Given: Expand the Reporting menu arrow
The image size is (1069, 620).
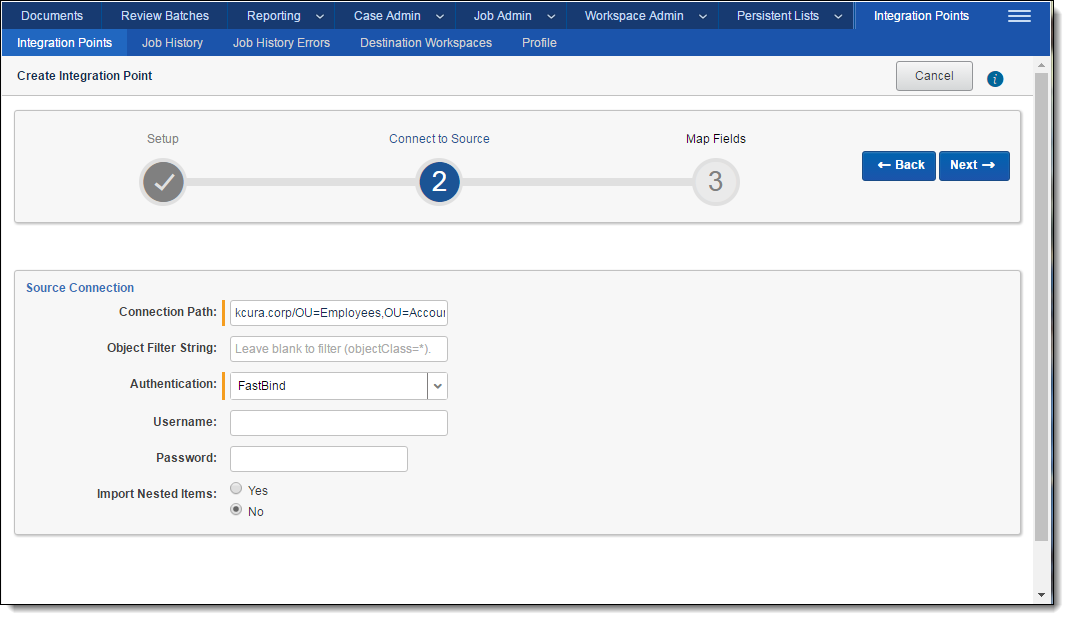Looking at the screenshot, I should pyautogui.click(x=319, y=17).
